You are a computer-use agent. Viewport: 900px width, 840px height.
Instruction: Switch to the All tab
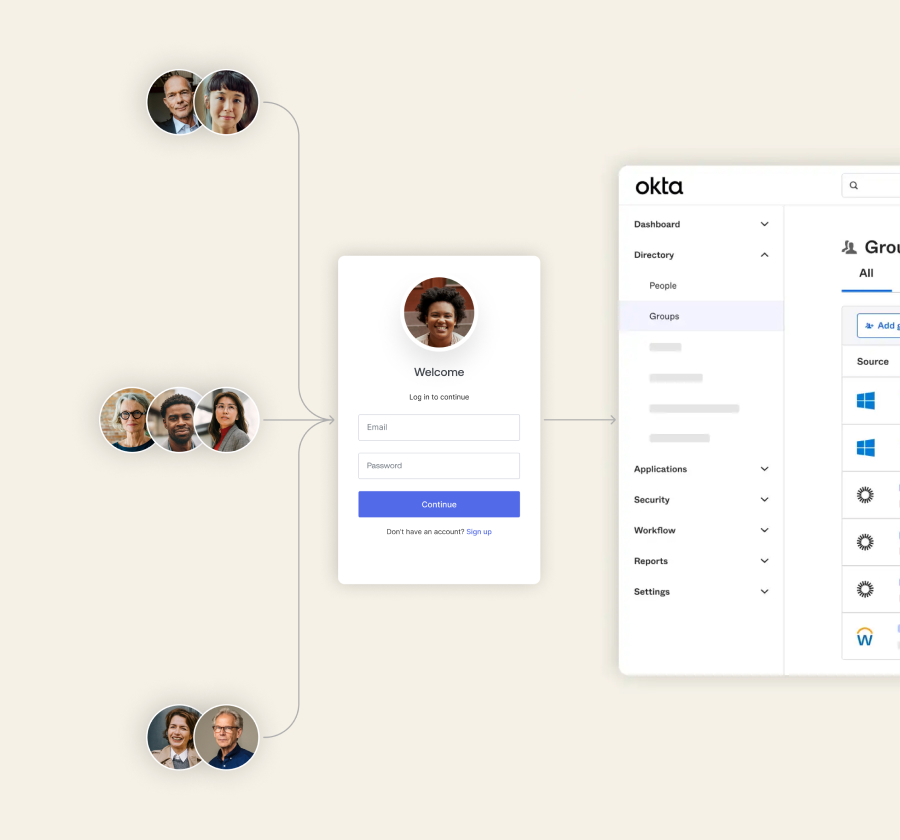point(866,274)
